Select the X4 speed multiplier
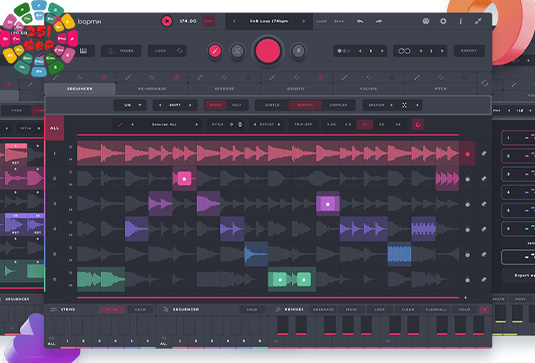Image resolution: width=535 pixels, height=363 pixels. click(398, 125)
